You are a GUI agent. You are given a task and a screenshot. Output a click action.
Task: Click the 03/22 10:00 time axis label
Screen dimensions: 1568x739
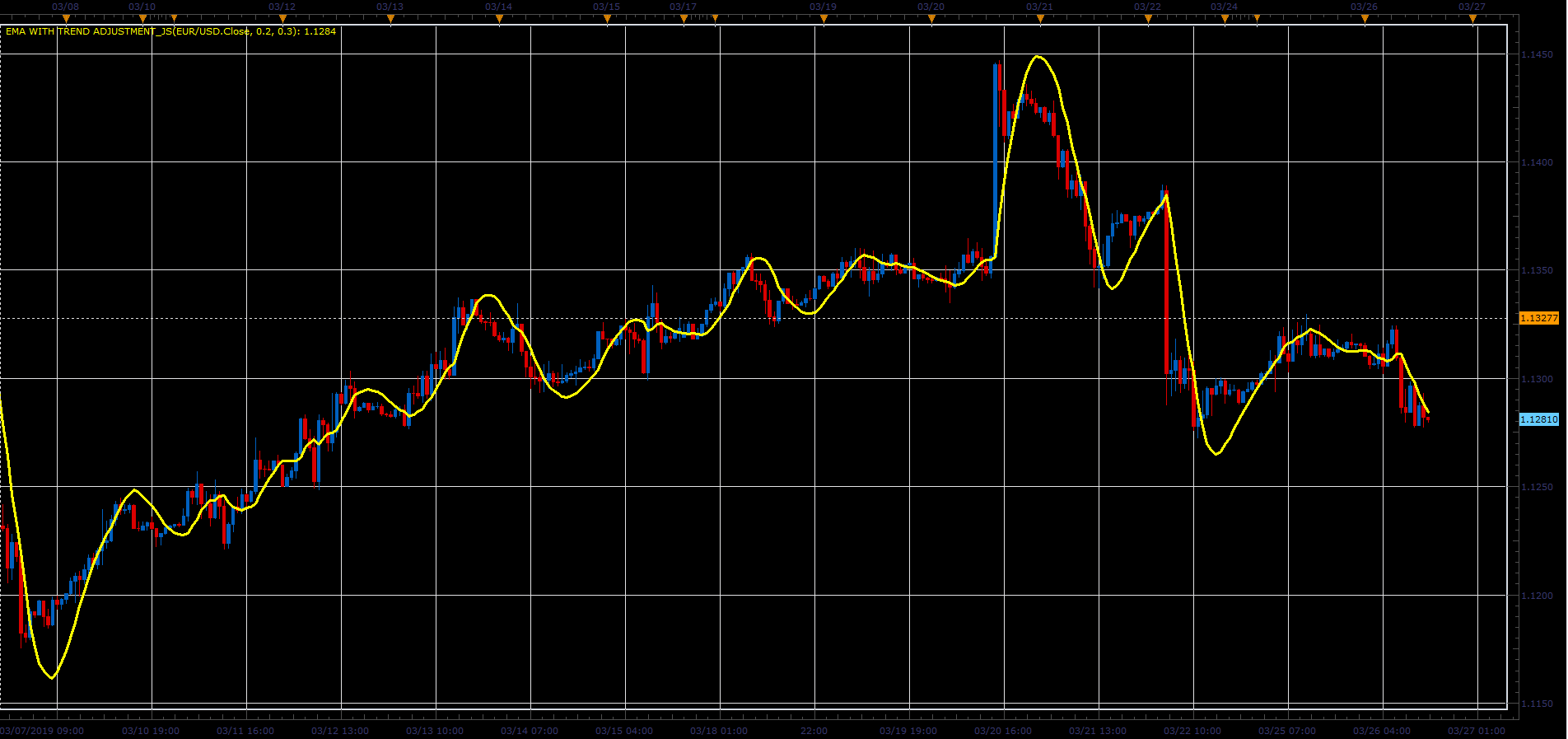click(1192, 731)
